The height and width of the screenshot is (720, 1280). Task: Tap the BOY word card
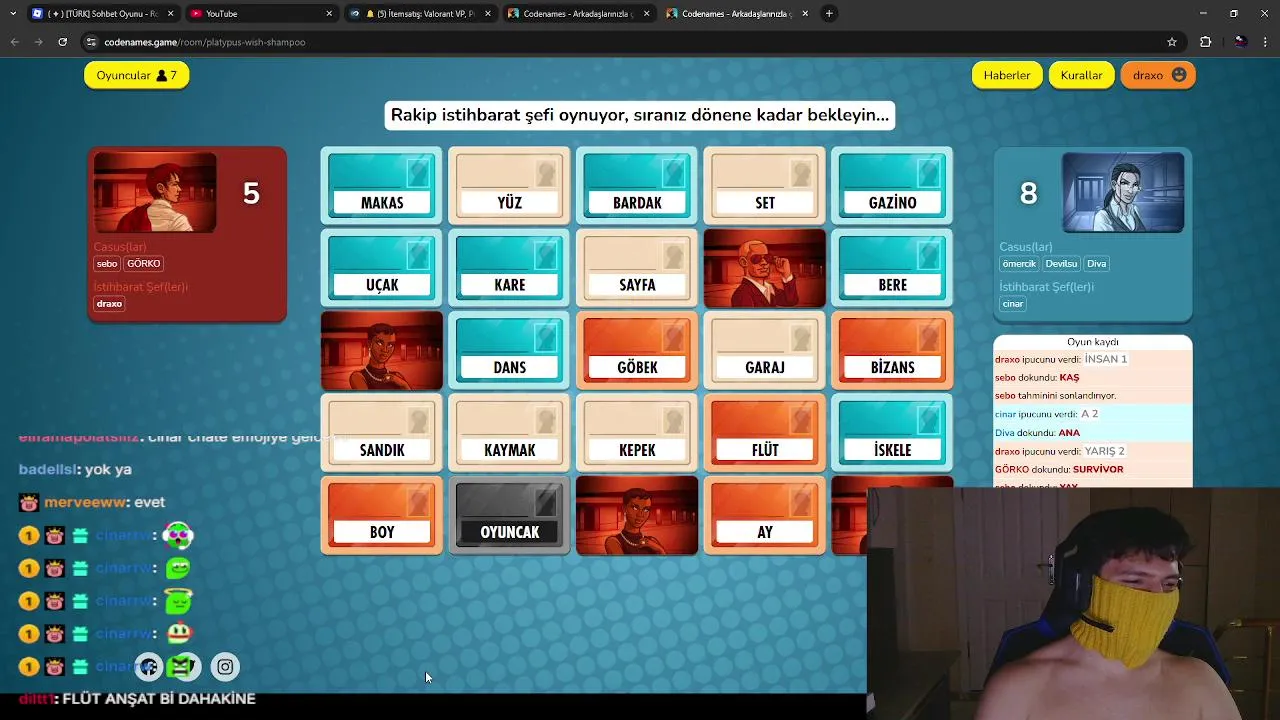382,515
